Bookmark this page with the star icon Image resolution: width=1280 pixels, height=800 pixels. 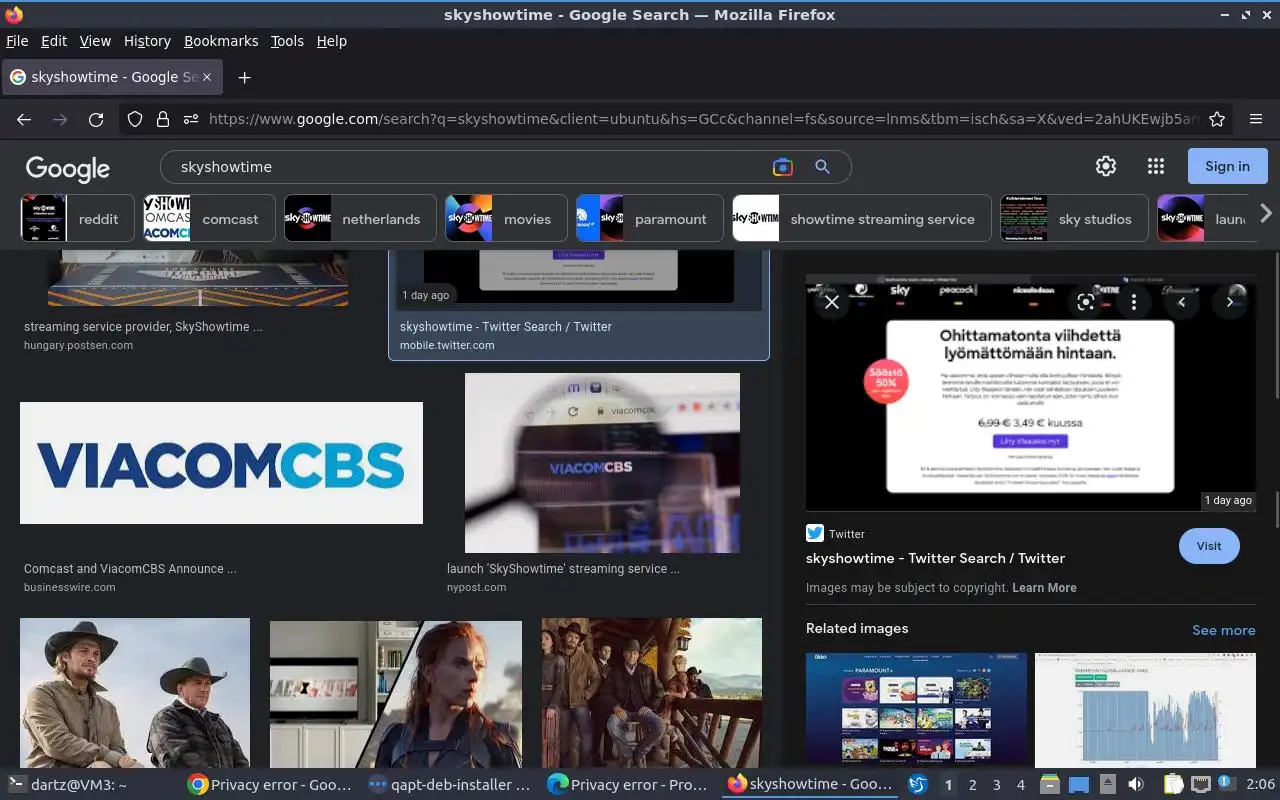coord(1217,119)
